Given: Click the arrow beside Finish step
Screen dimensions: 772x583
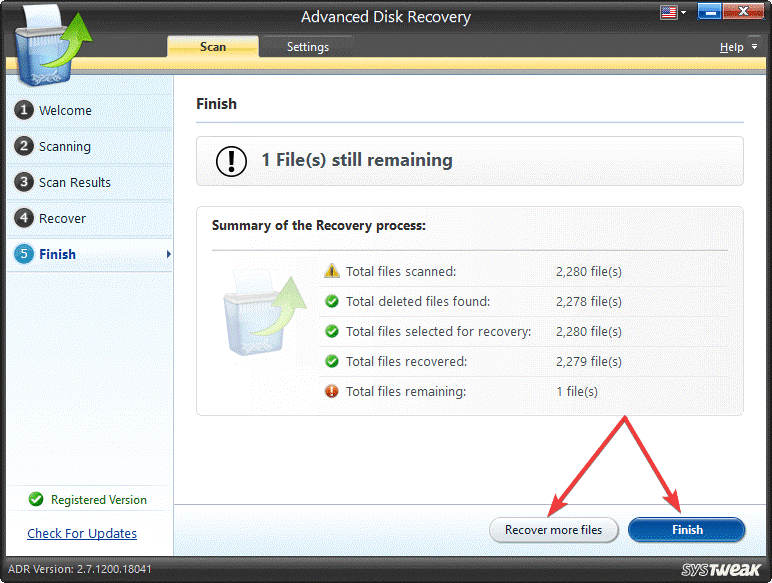Looking at the screenshot, I should (x=168, y=254).
